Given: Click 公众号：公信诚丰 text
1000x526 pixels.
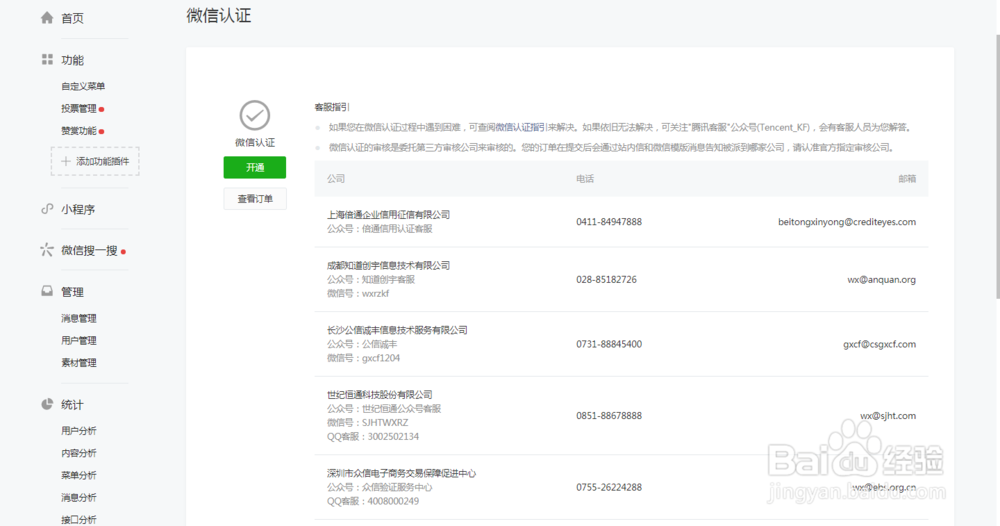Looking at the screenshot, I should [362, 344].
